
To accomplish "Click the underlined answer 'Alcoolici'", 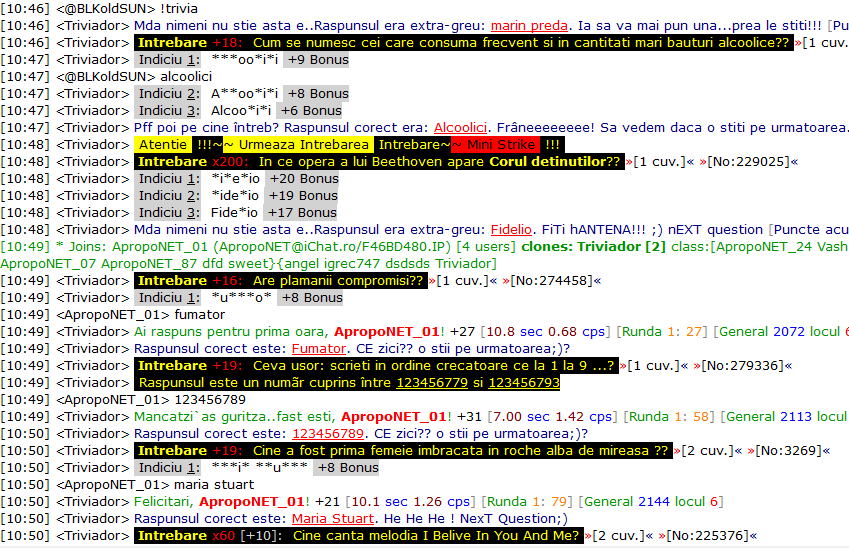I will click(x=460, y=128).
